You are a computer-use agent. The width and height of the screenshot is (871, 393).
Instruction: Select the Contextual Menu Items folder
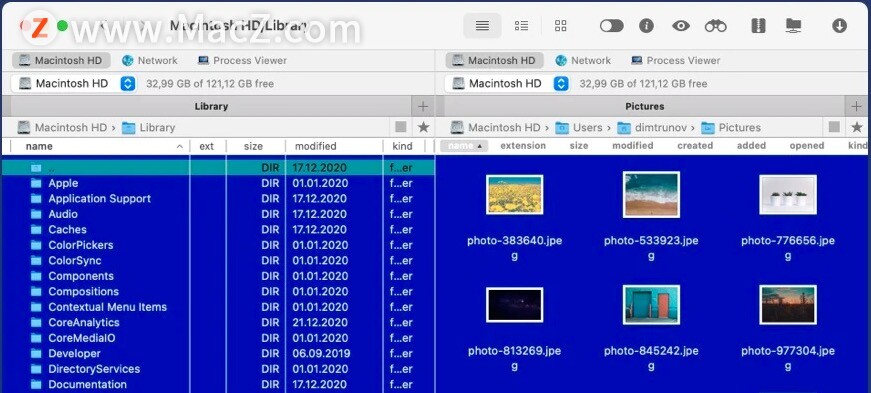pyautogui.click(x=218, y=307)
